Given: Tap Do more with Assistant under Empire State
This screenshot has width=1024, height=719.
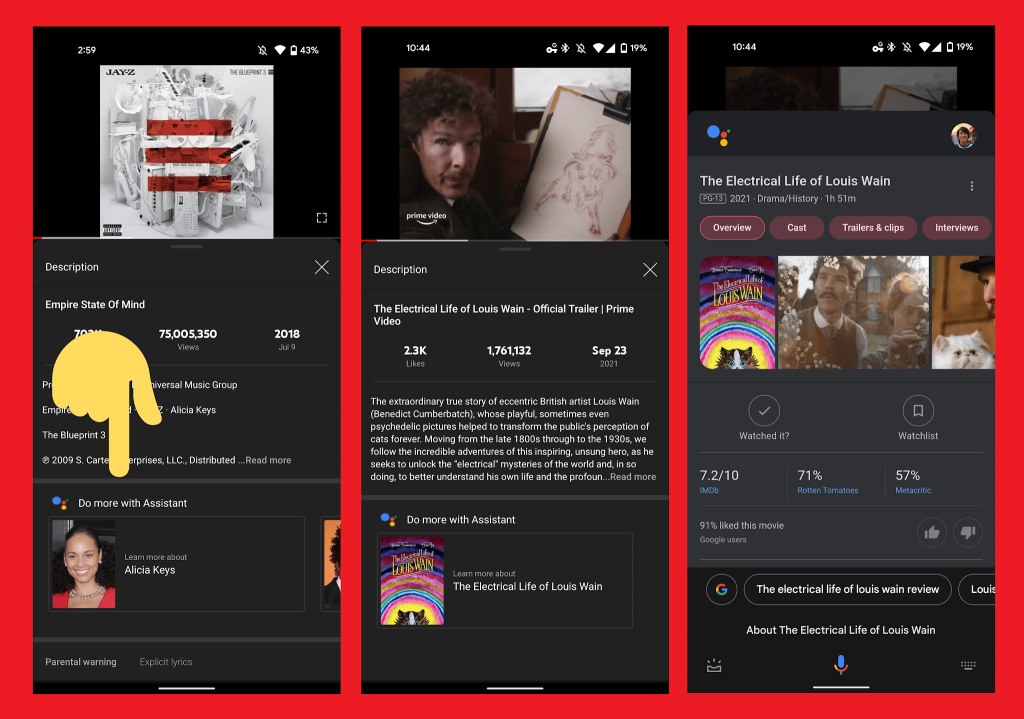Looking at the screenshot, I should point(133,503).
